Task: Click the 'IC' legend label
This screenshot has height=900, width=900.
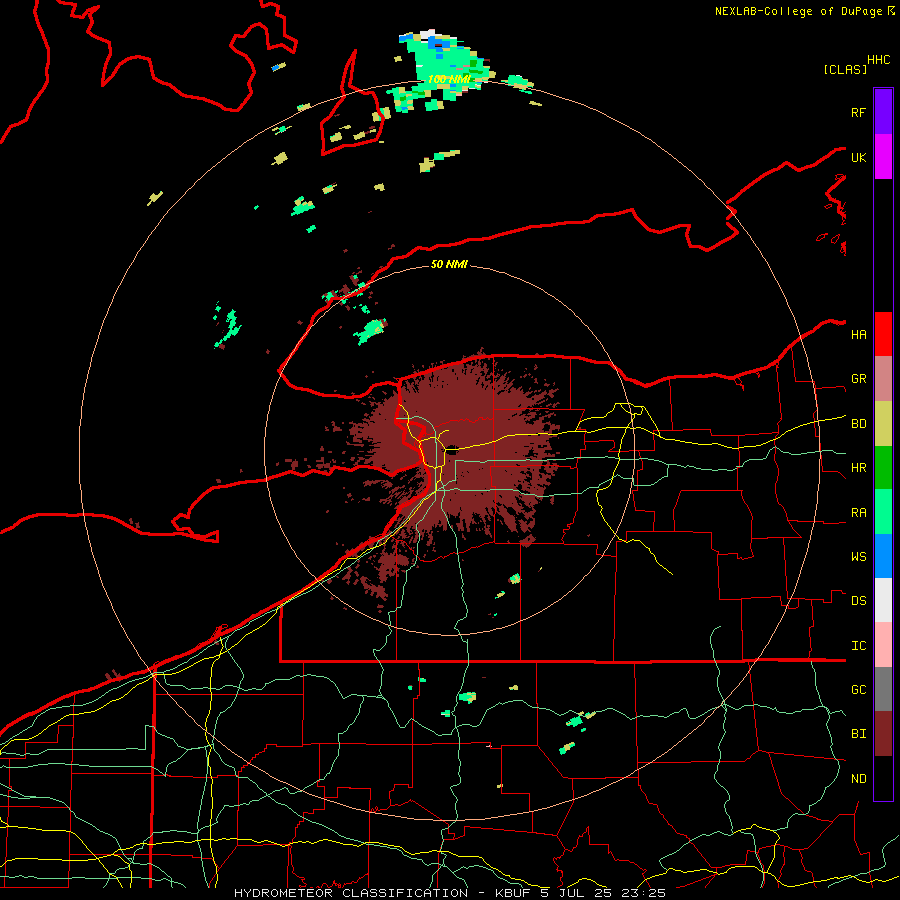Action: 858,646
